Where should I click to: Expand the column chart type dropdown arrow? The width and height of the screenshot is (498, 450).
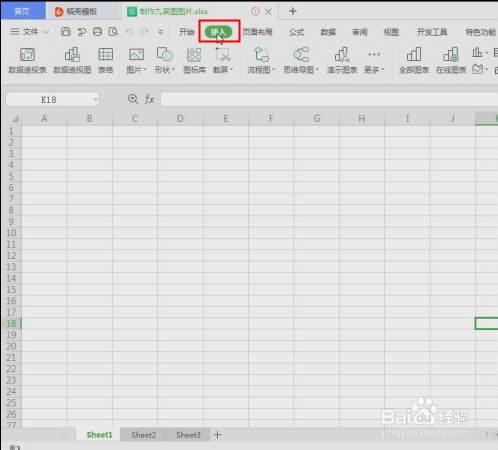point(487,53)
